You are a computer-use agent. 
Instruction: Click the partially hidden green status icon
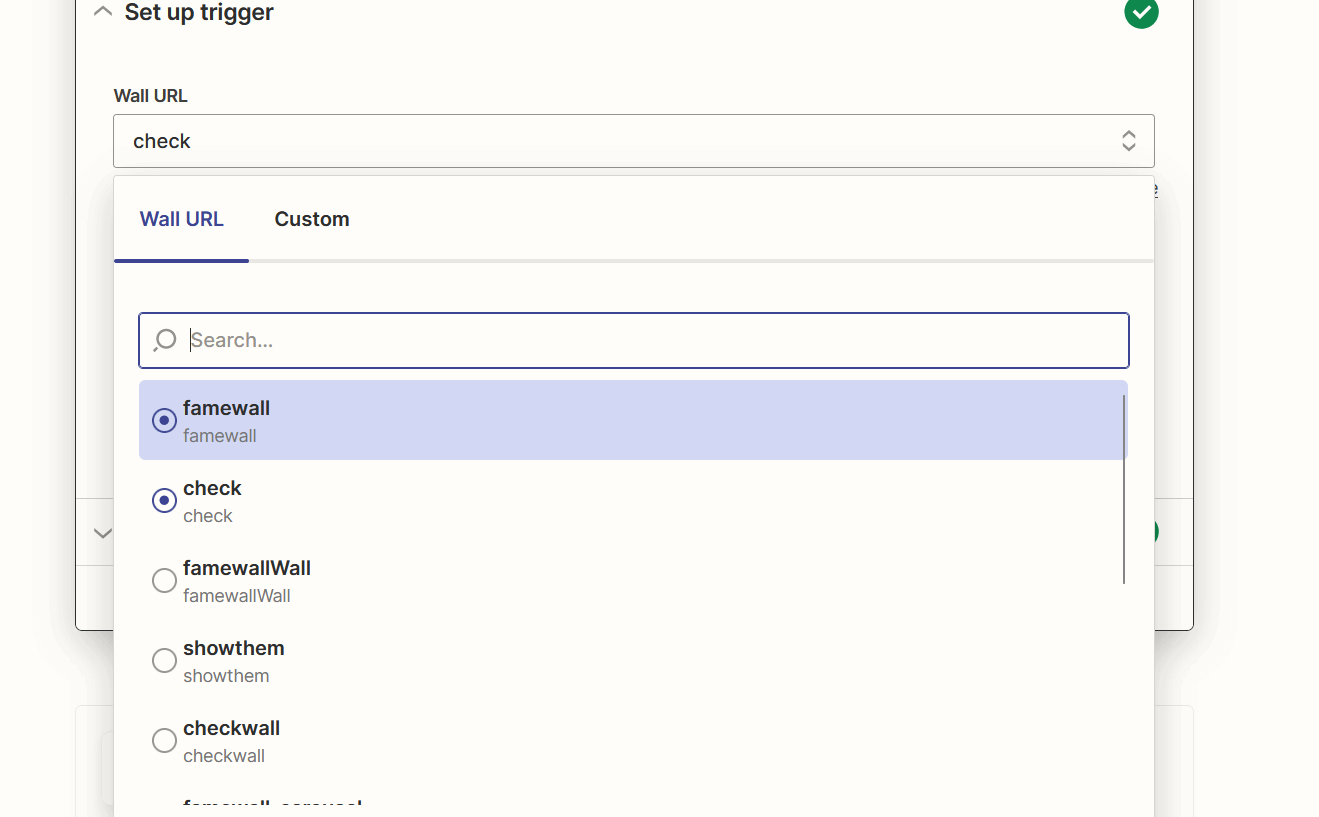(1155, 532)
